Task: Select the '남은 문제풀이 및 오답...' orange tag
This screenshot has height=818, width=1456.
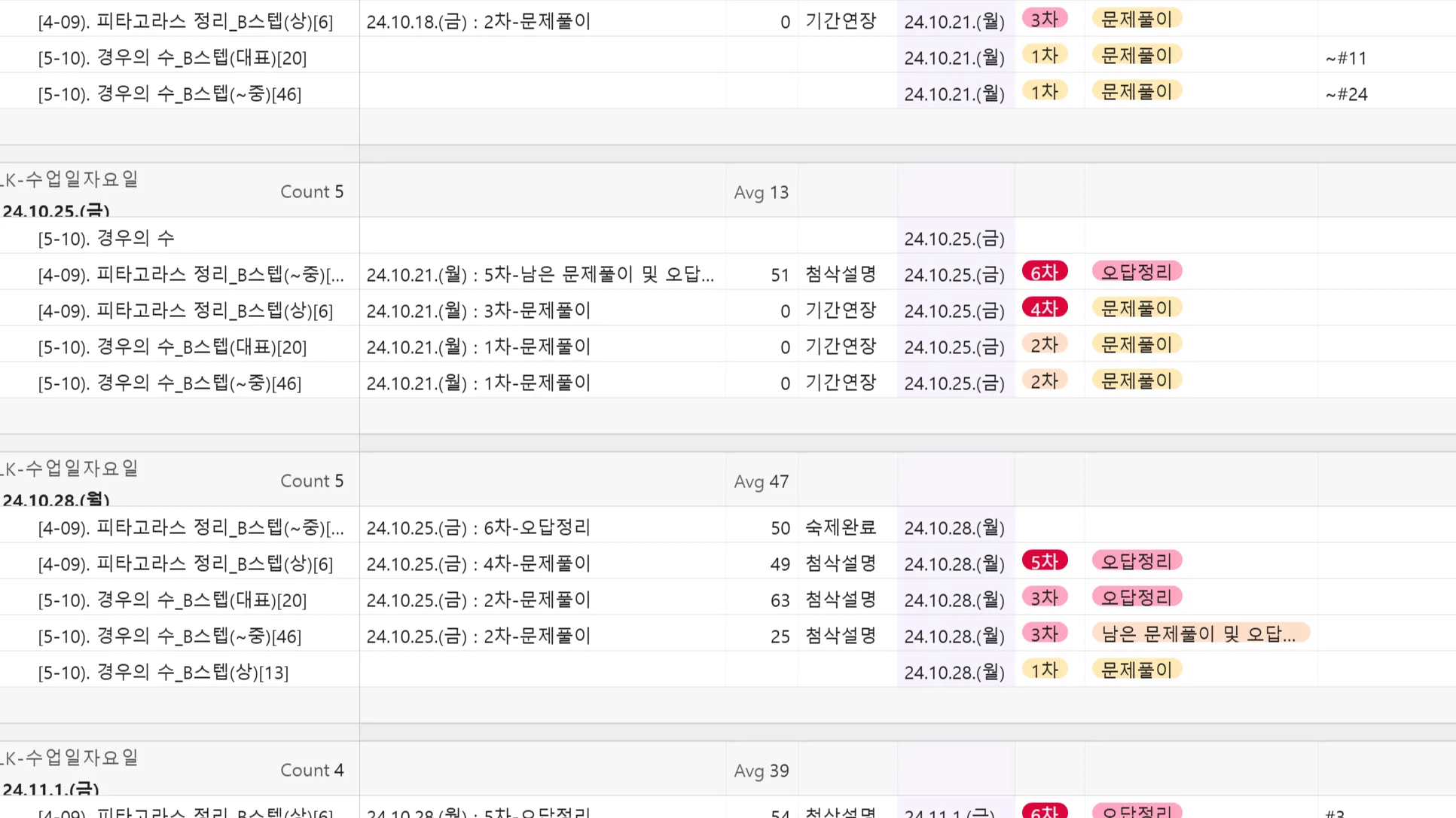Action: (1200, 633)
